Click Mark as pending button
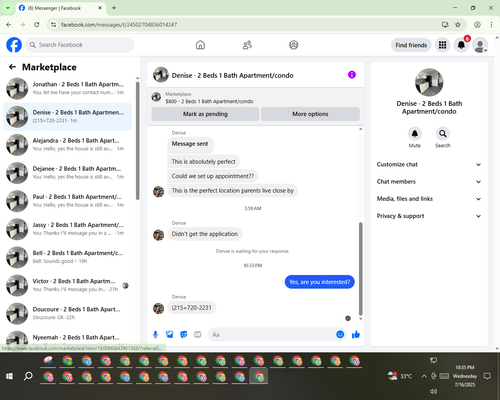This screenshot has width=500, height=400. pos(205,114)
